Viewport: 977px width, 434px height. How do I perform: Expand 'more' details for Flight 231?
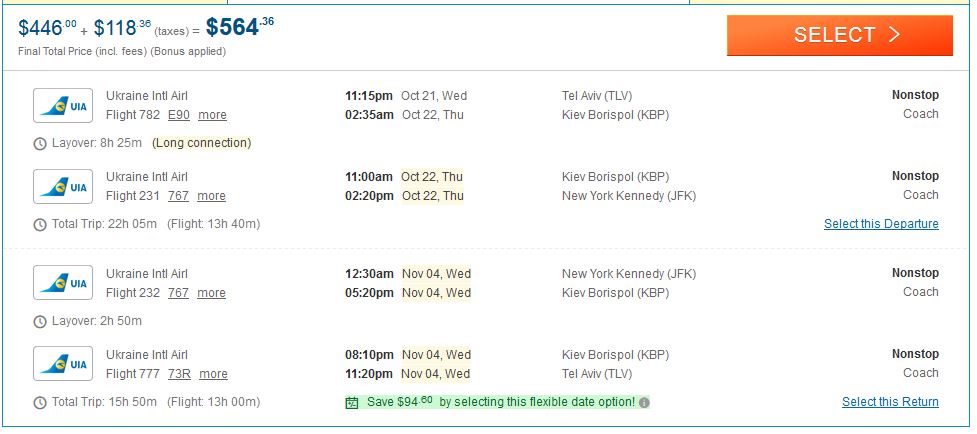pyautogui.click(x=211, y=196)
